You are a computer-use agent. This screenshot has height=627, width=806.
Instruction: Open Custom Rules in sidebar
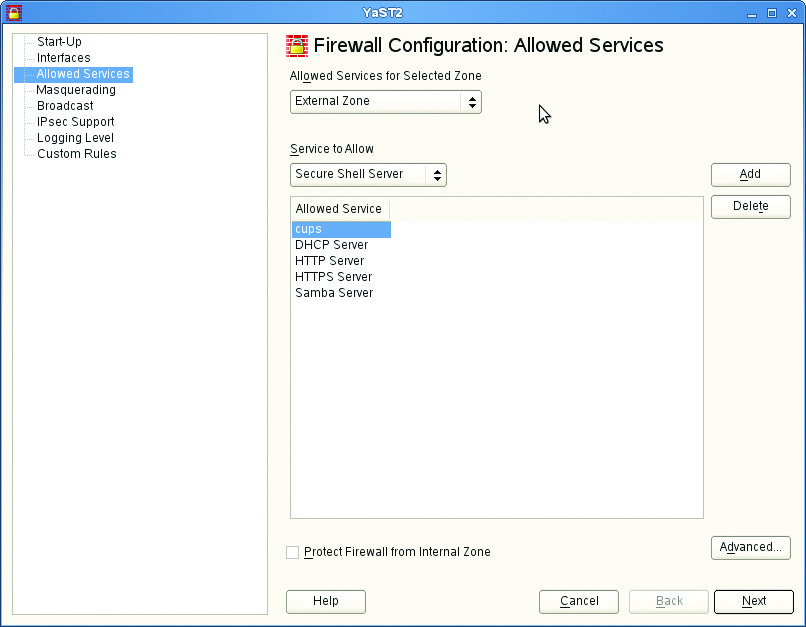point(76,154)
